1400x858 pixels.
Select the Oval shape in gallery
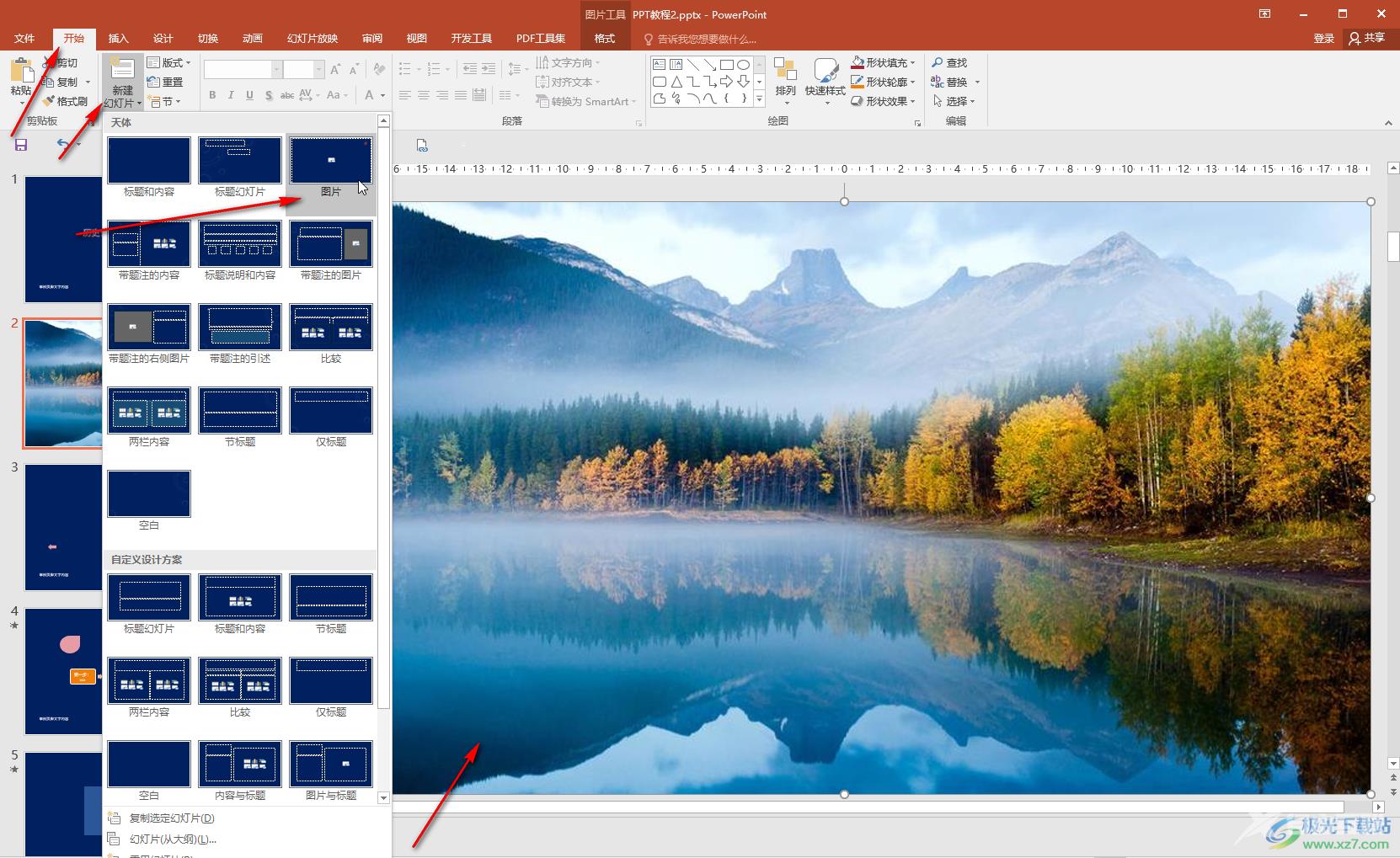(x=743, y=64)
